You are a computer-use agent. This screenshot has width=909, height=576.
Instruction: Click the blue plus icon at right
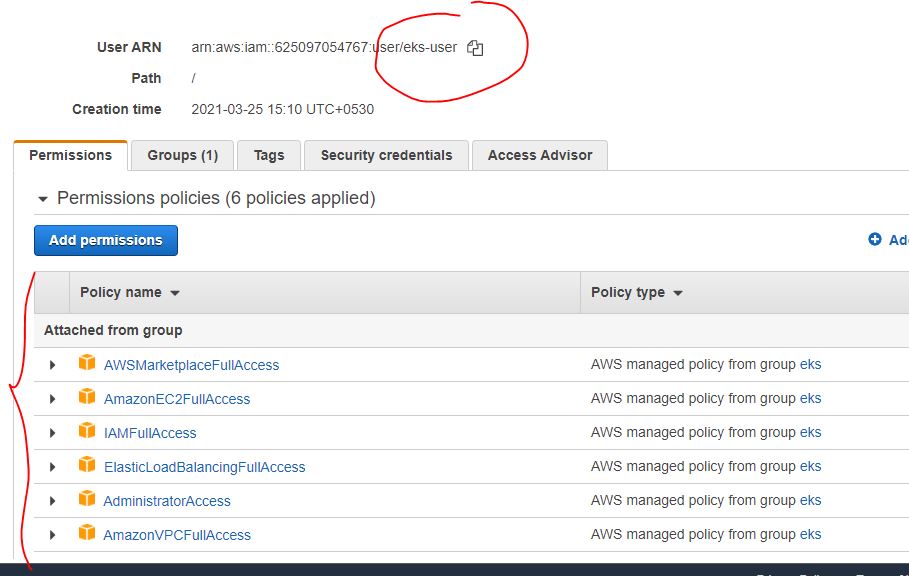(875, 240)
